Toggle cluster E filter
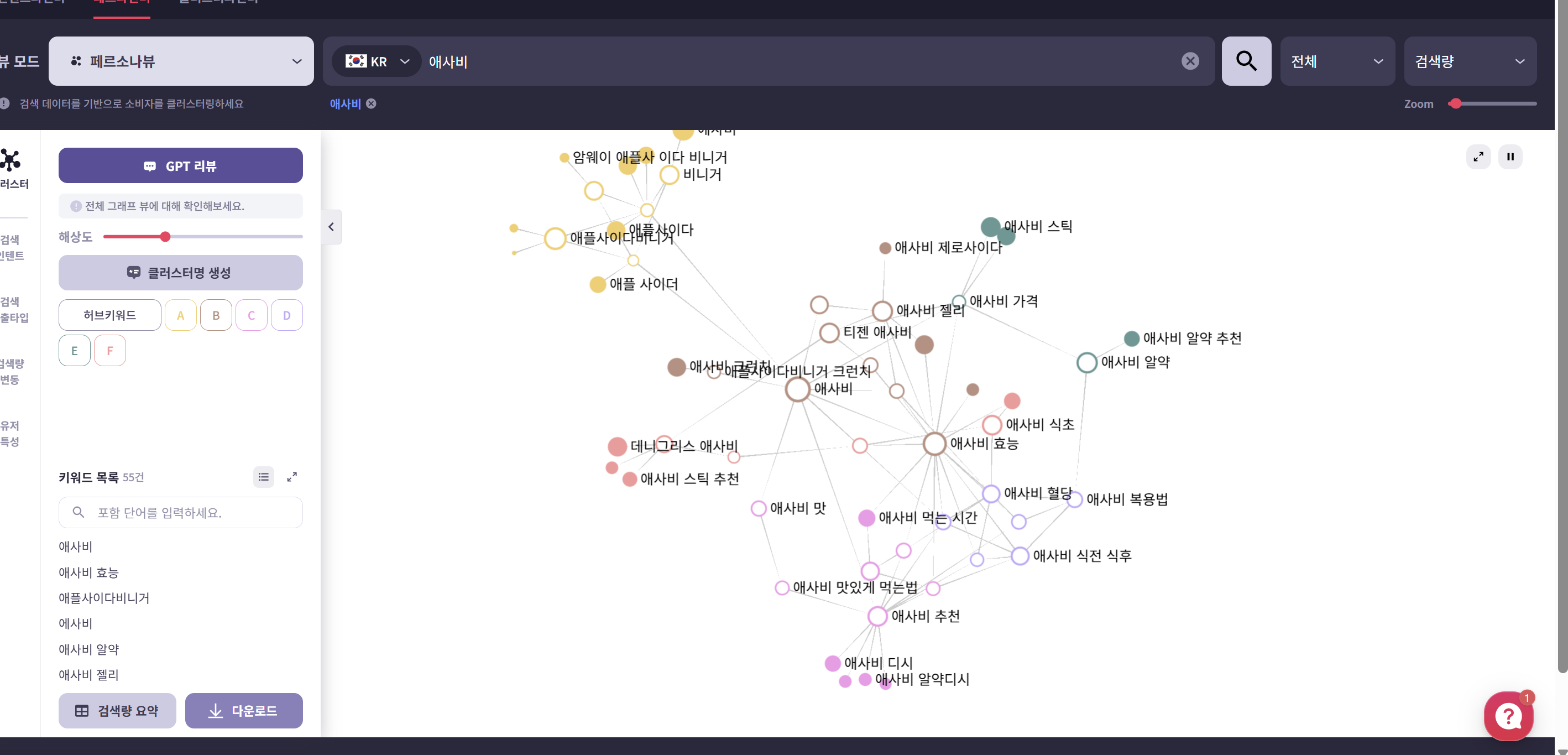Screen dimensions: 1568x755 coord(74,351)
